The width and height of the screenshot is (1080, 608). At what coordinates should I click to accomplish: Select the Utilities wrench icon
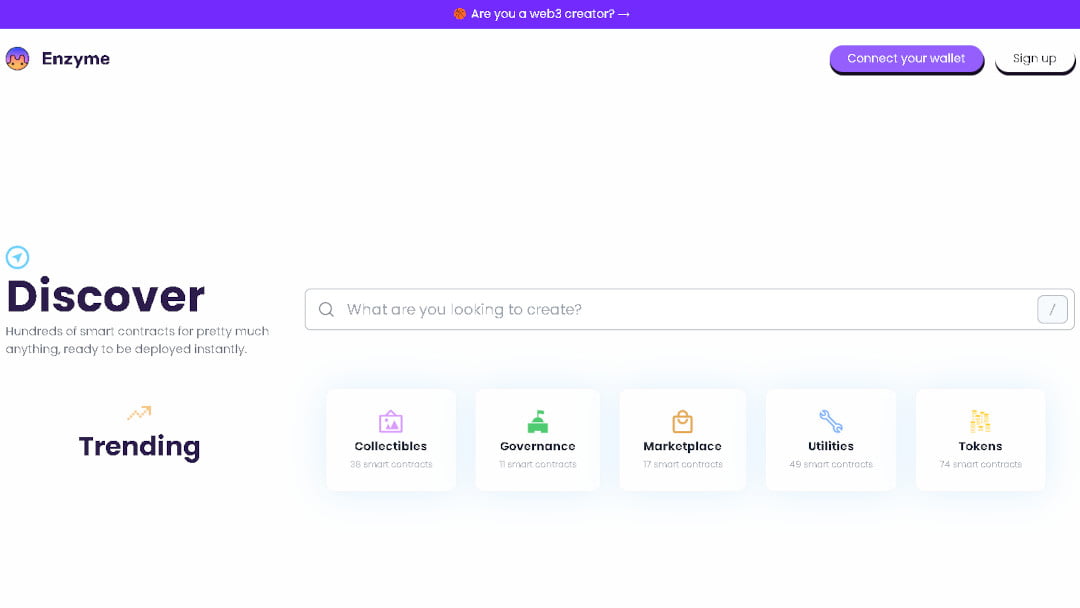coord(830,421)
